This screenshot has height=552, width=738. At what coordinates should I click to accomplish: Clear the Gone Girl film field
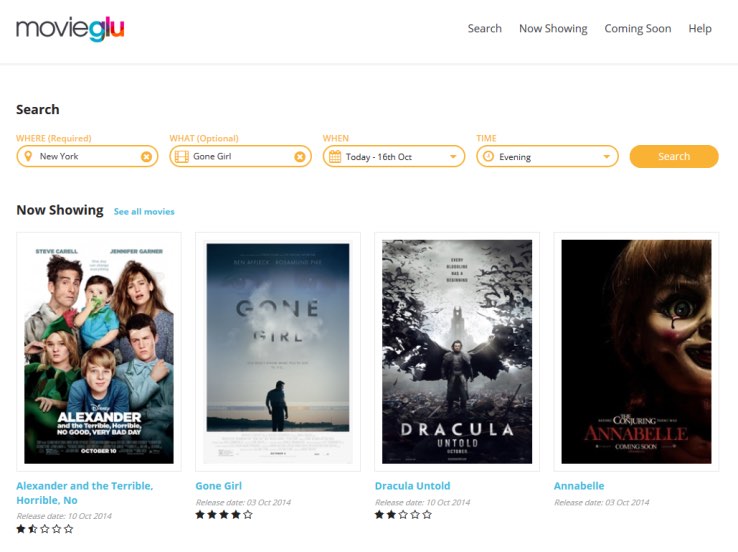[x=300, y=157]
